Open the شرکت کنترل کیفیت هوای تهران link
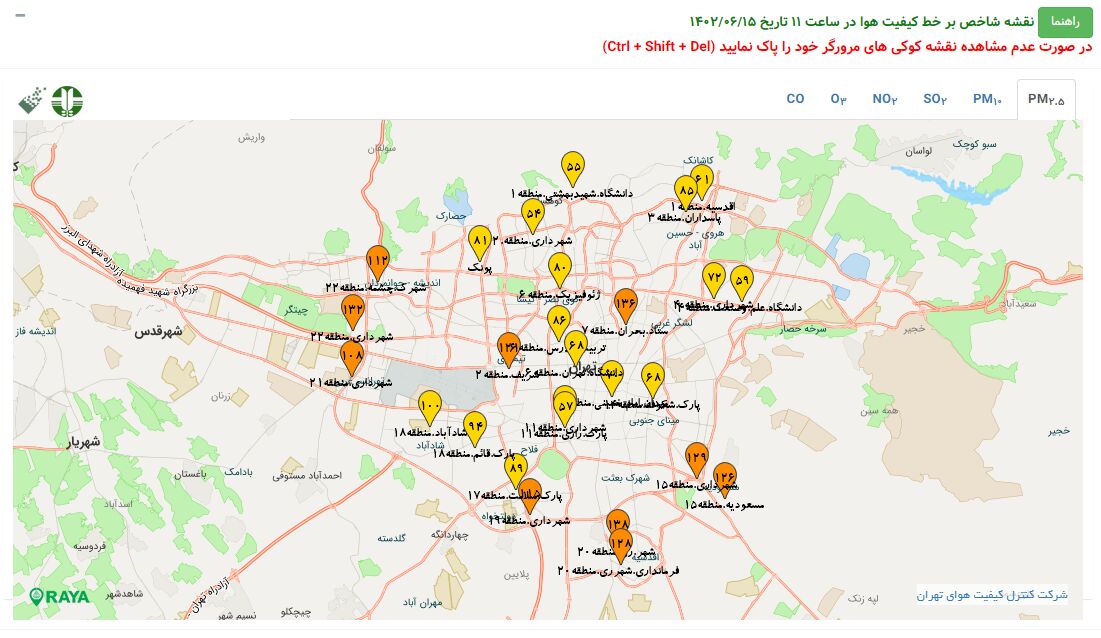The width and height of the screenshot is (1101, 638). point(991,594)
